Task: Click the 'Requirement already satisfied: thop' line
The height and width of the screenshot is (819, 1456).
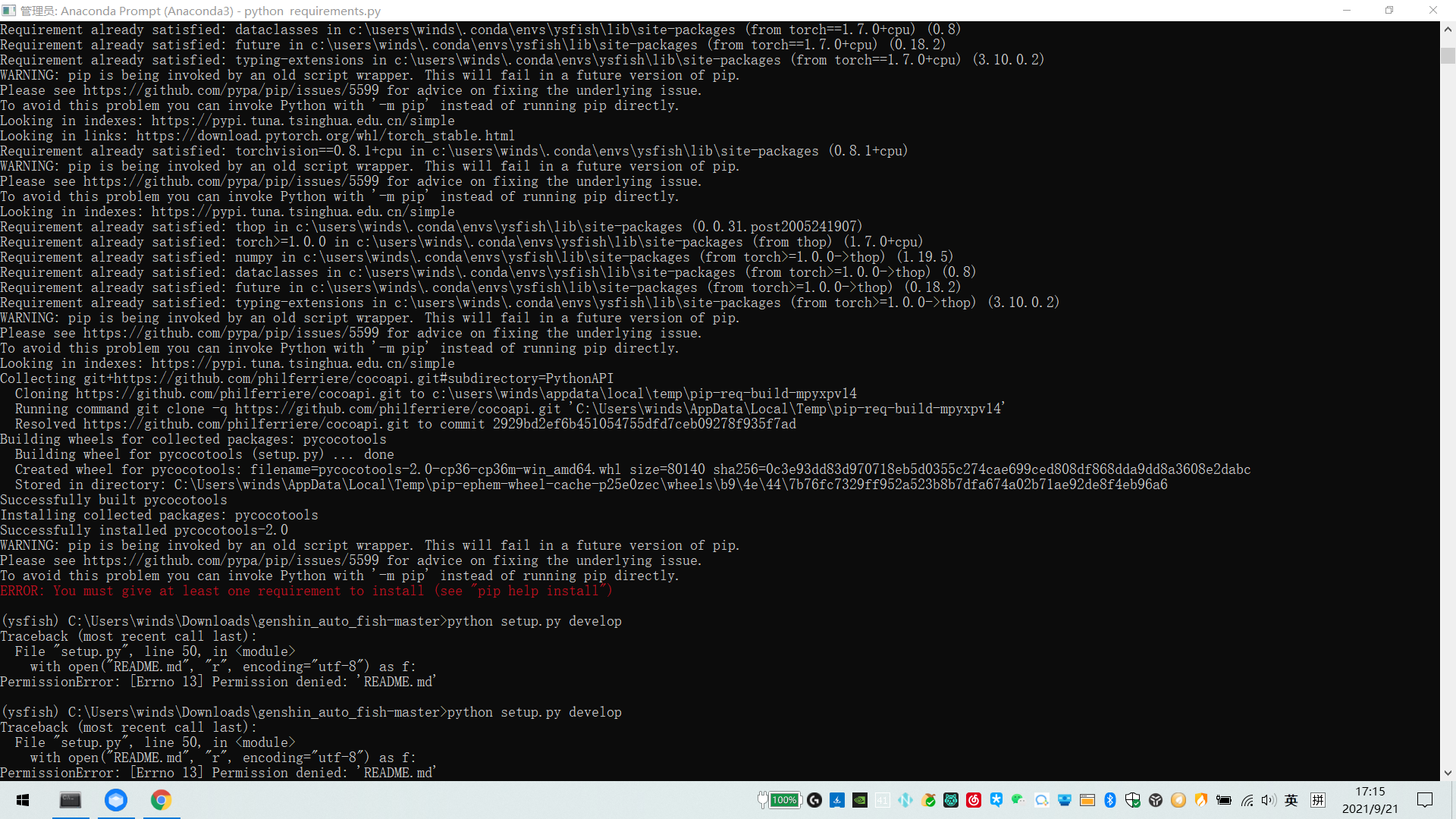Action: [431, 227]
